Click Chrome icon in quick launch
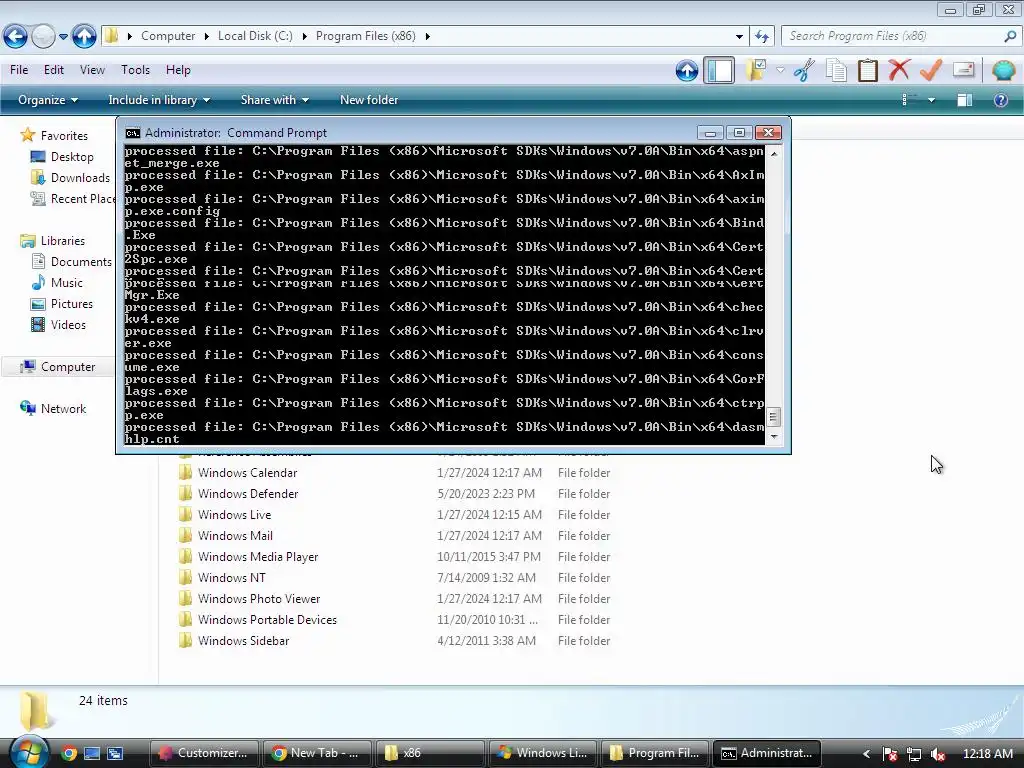Image resolution: width=1024 pixels, height=768 pixels. coord(69,754)
